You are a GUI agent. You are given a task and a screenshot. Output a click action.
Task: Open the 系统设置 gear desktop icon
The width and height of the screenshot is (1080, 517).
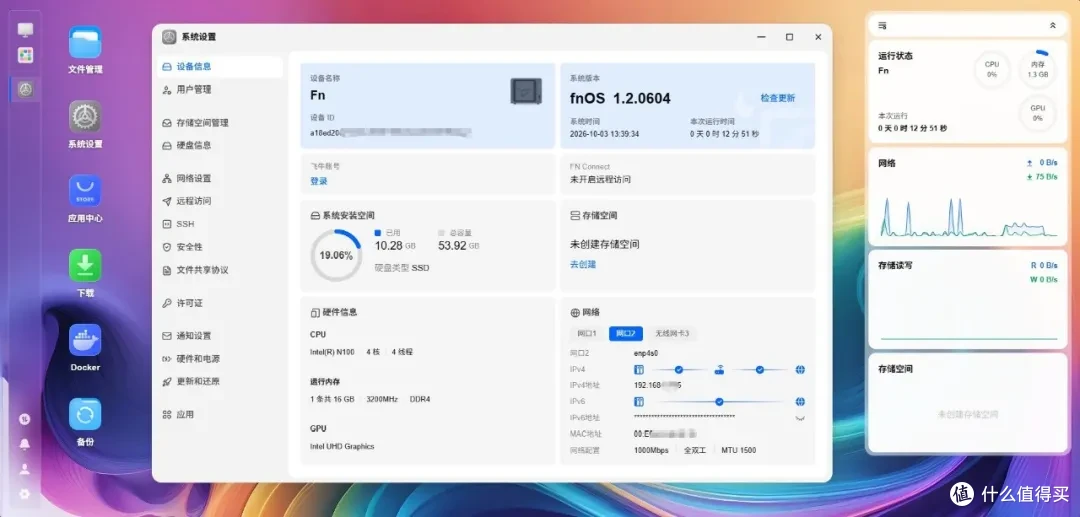pyautogui.click(x=85, y=116)
